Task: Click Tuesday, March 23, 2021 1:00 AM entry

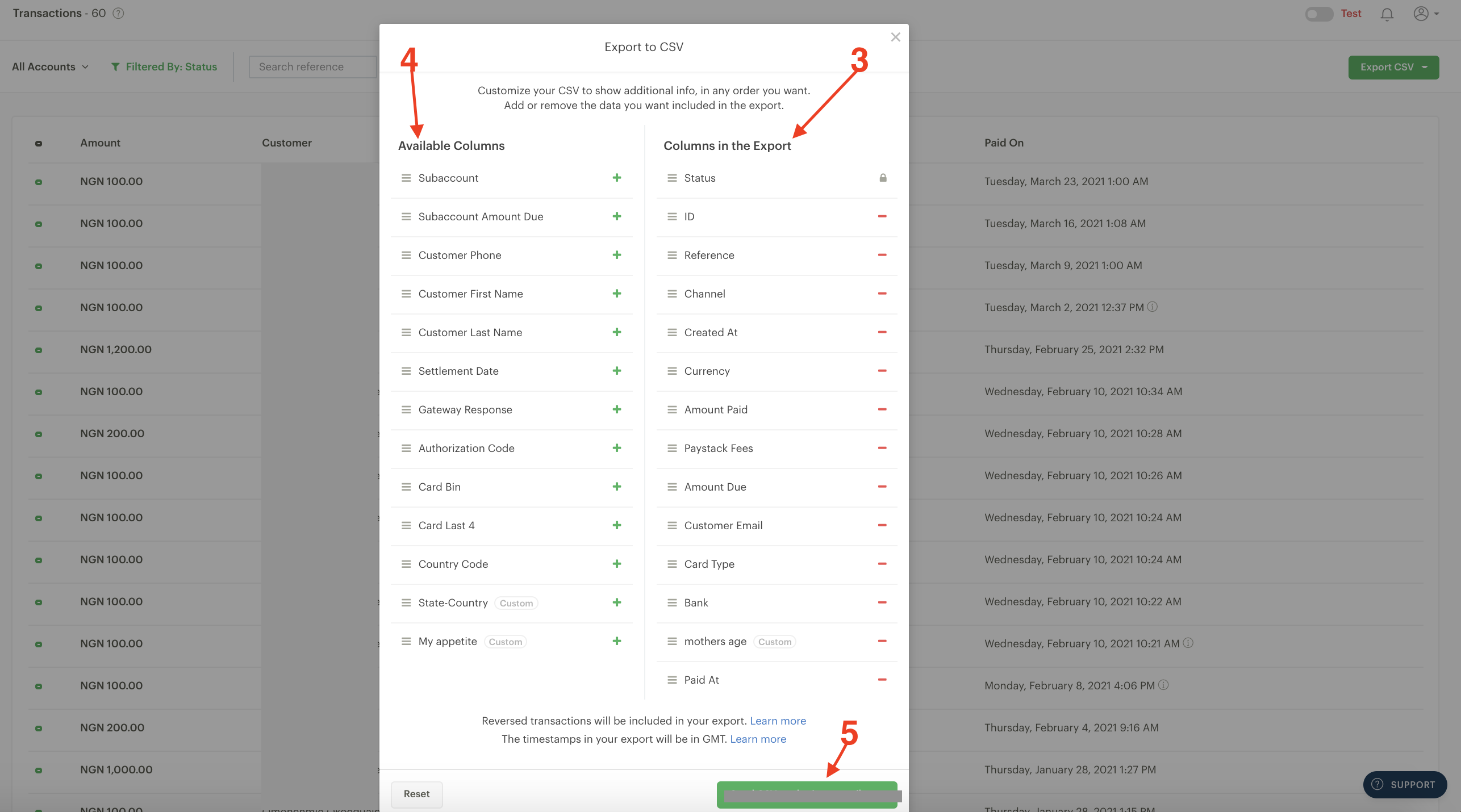Action: tap(1066, 181)
